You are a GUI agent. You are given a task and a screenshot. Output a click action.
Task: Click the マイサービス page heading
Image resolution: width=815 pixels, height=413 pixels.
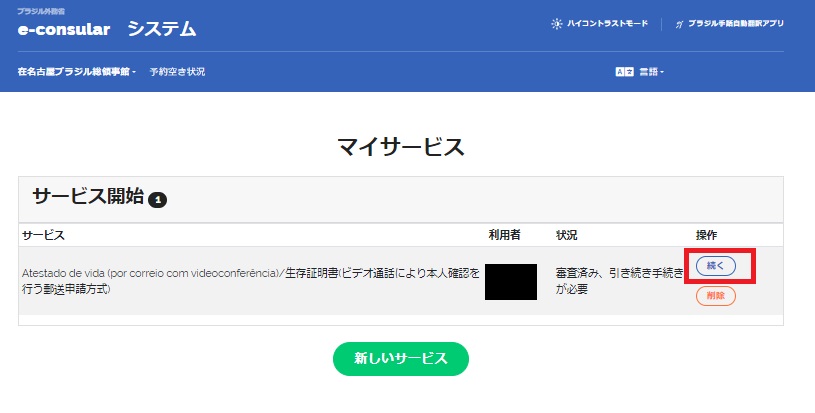(x=400, y=147)
